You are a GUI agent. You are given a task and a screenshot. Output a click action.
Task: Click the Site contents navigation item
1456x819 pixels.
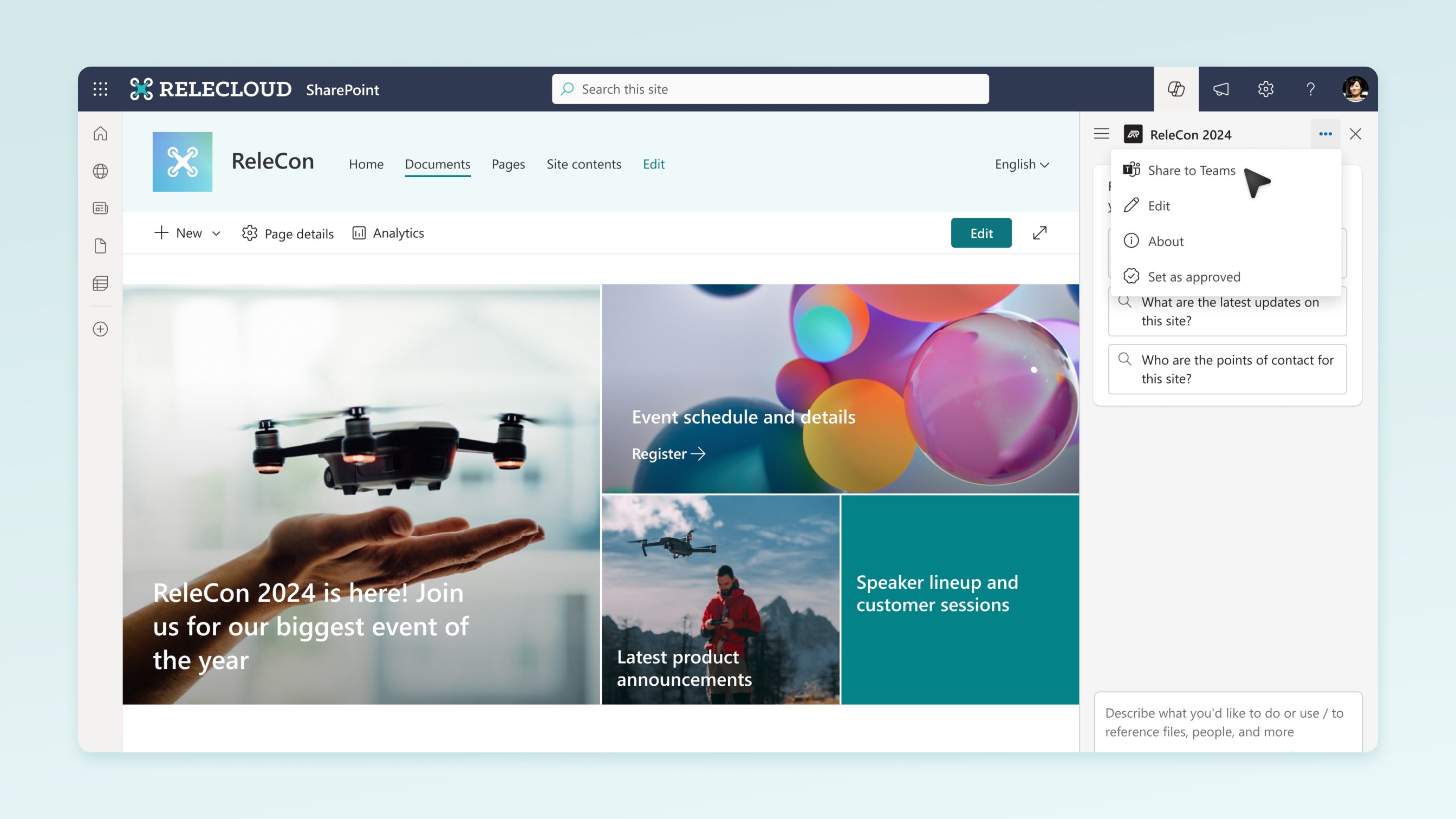(583, 163)
